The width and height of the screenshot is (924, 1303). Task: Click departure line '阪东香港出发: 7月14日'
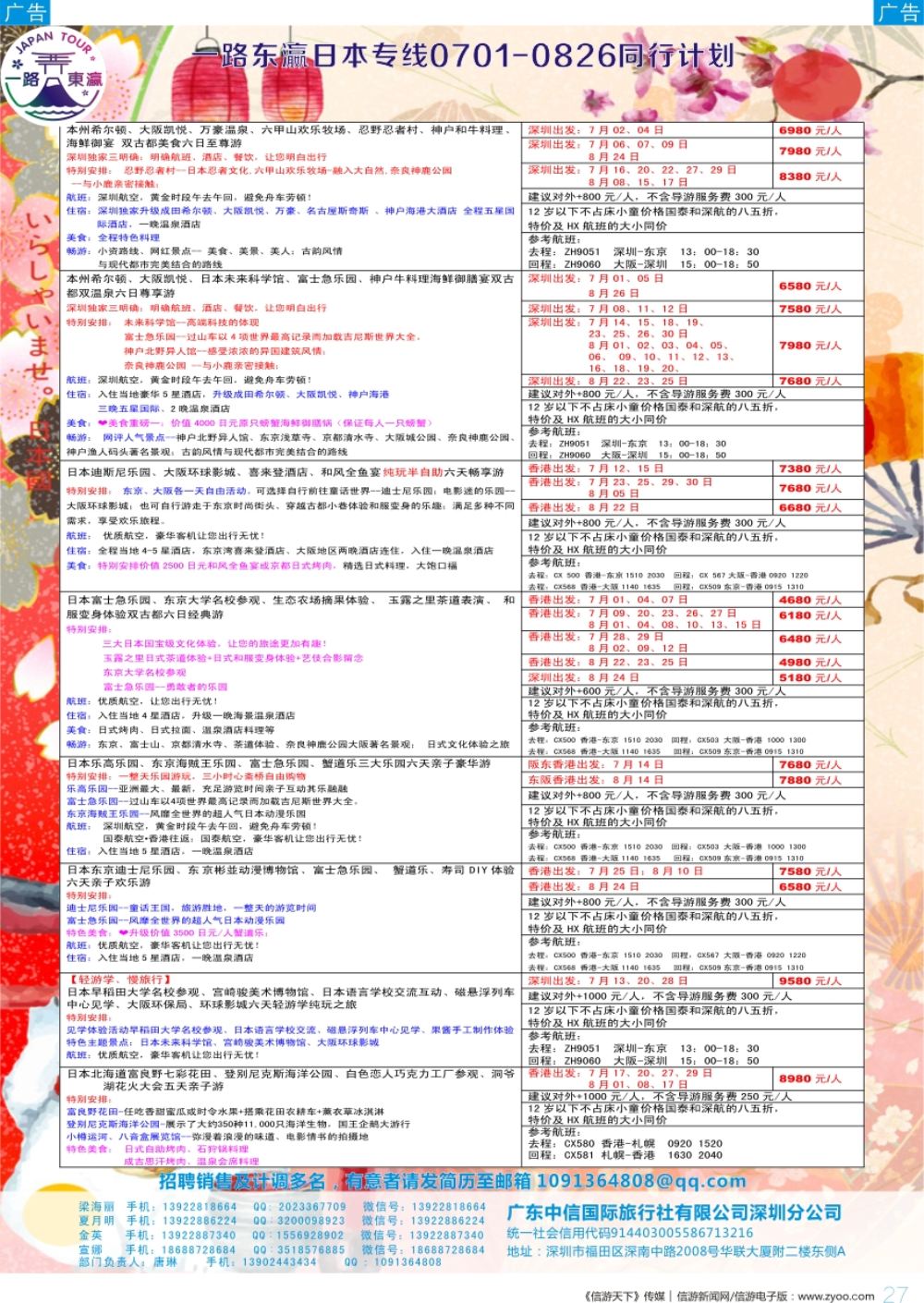(596, 765)
